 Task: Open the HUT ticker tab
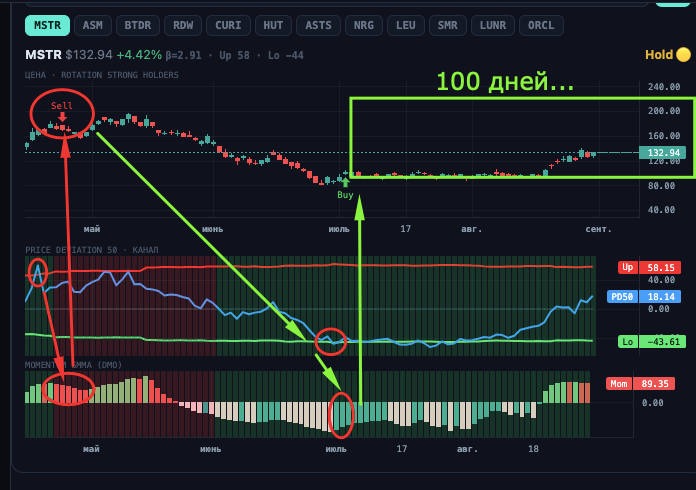click(x=273, y=25)
